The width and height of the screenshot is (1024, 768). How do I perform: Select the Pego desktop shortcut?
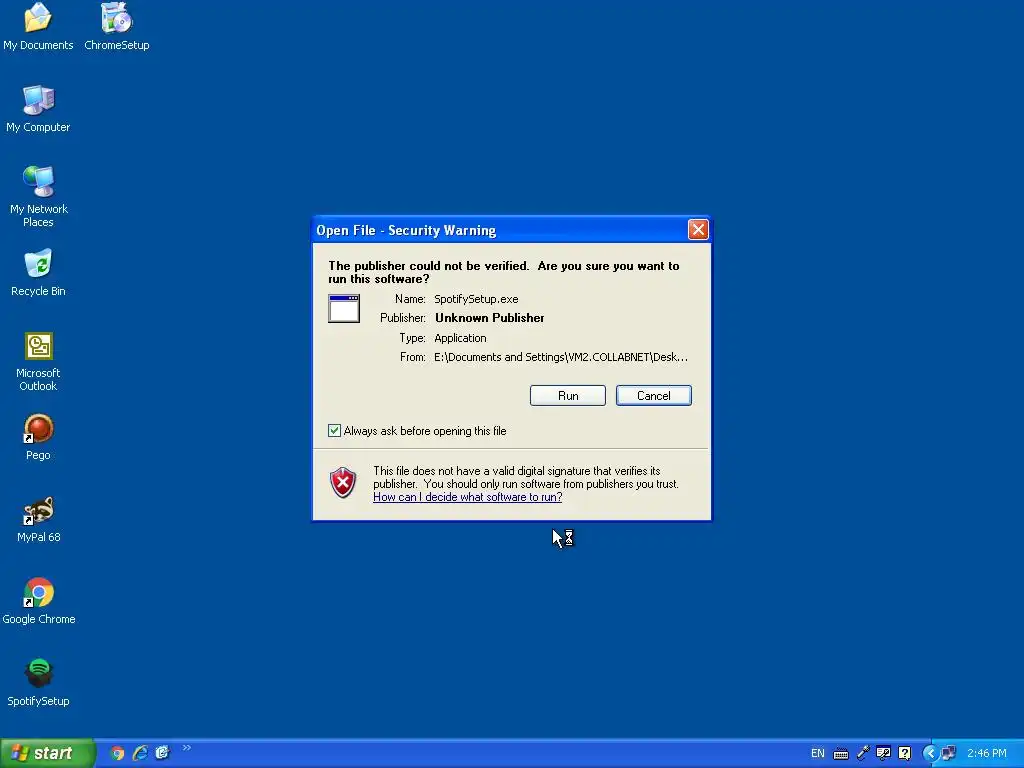click(38, 437)
